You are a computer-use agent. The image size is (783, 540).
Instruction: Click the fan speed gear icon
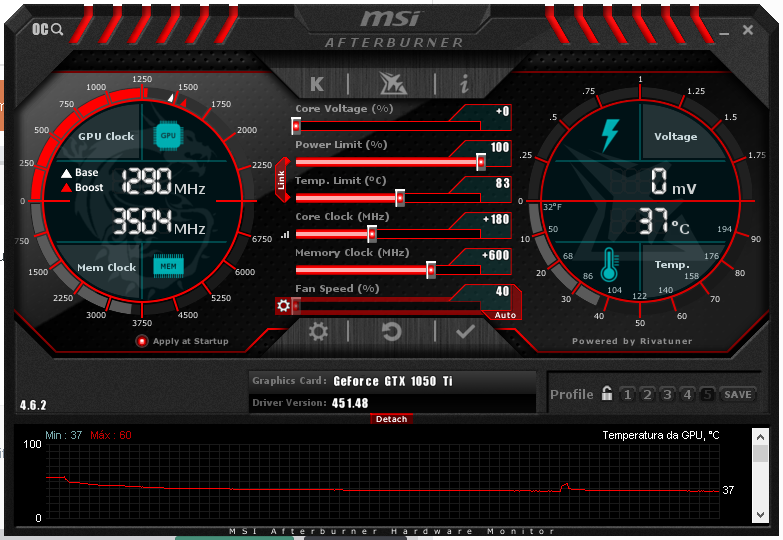(x=283, y=305)
